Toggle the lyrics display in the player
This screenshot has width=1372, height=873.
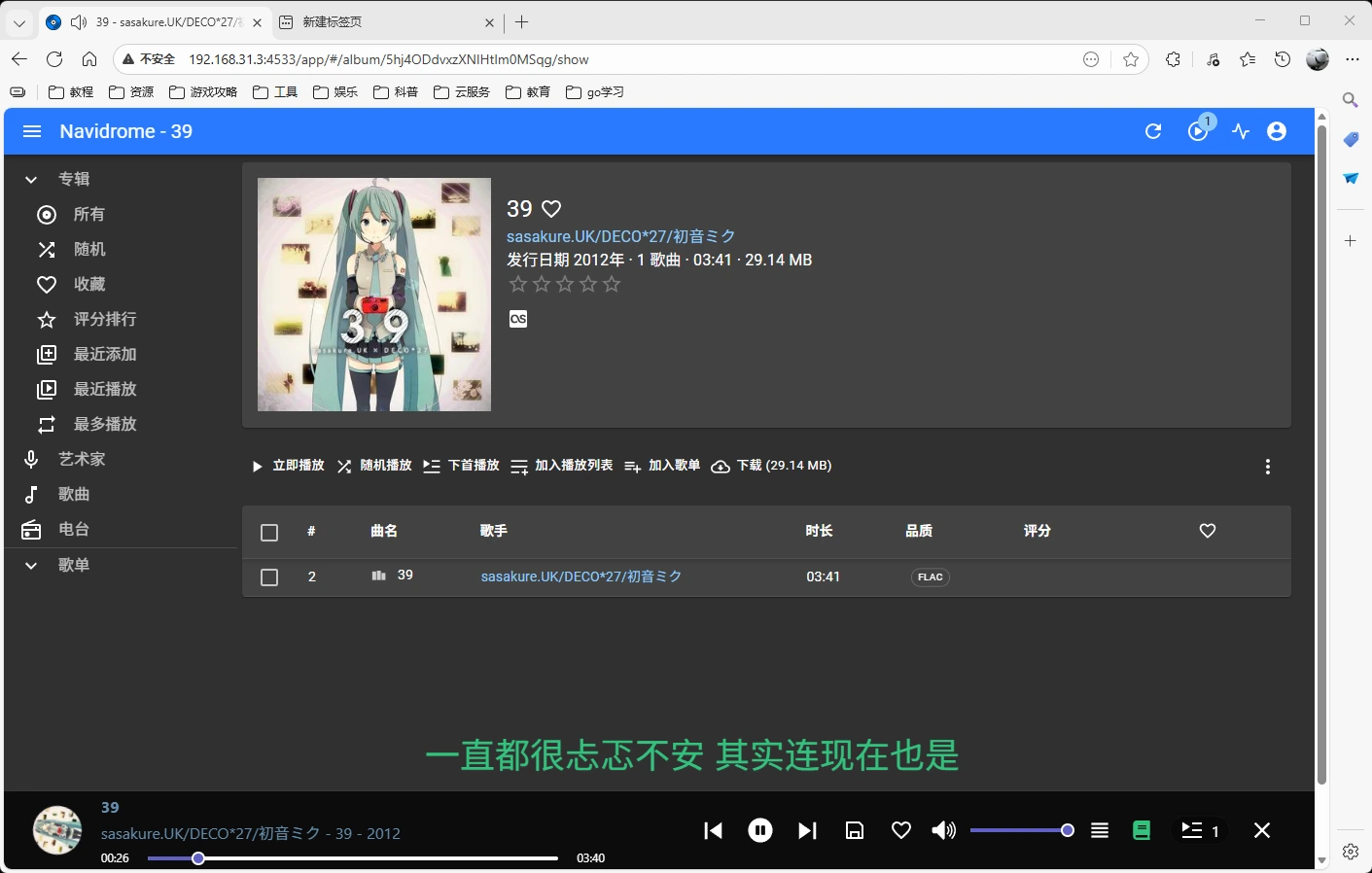(1142, 830)
